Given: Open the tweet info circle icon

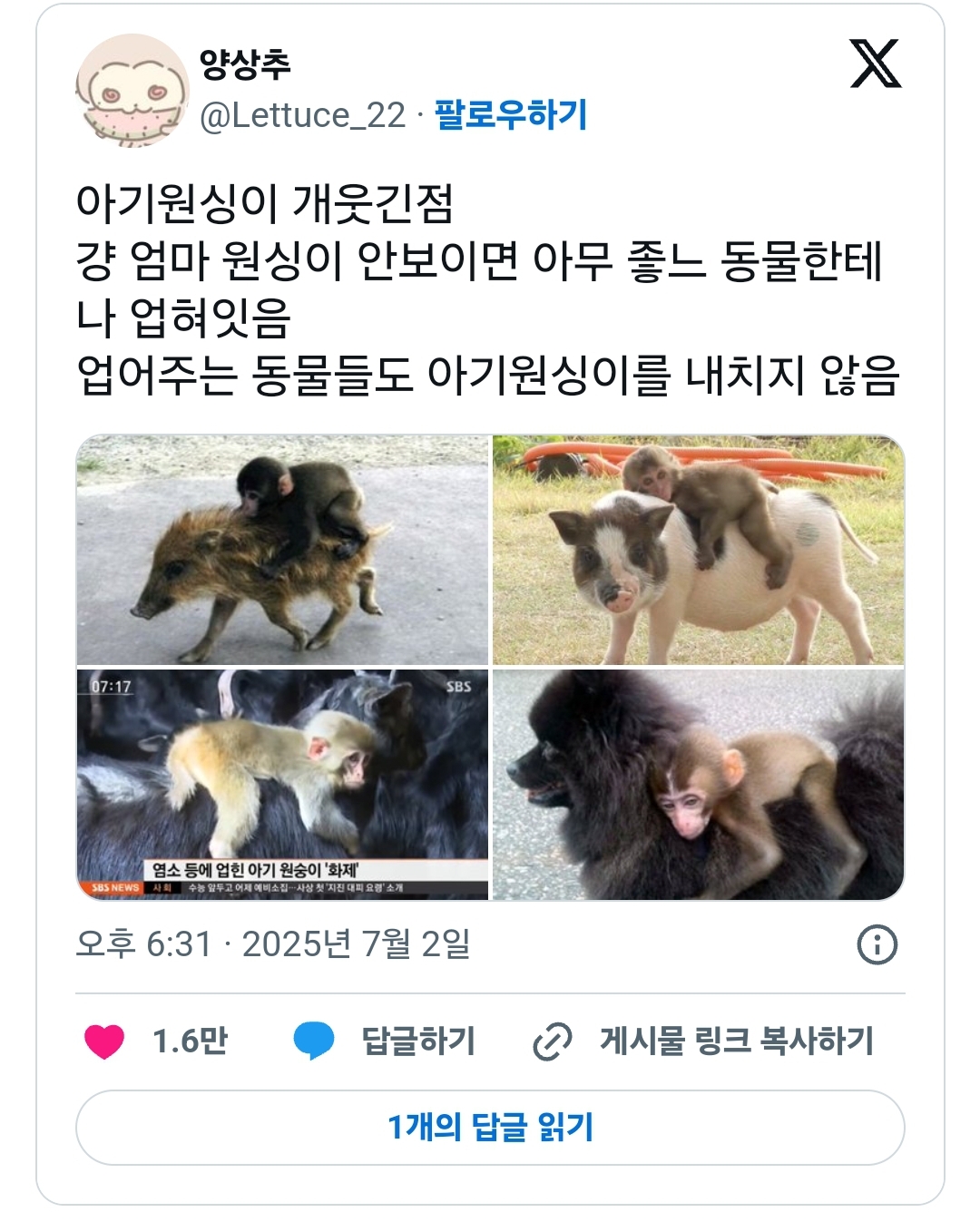Looking at the screenshot, I should 877,944.
